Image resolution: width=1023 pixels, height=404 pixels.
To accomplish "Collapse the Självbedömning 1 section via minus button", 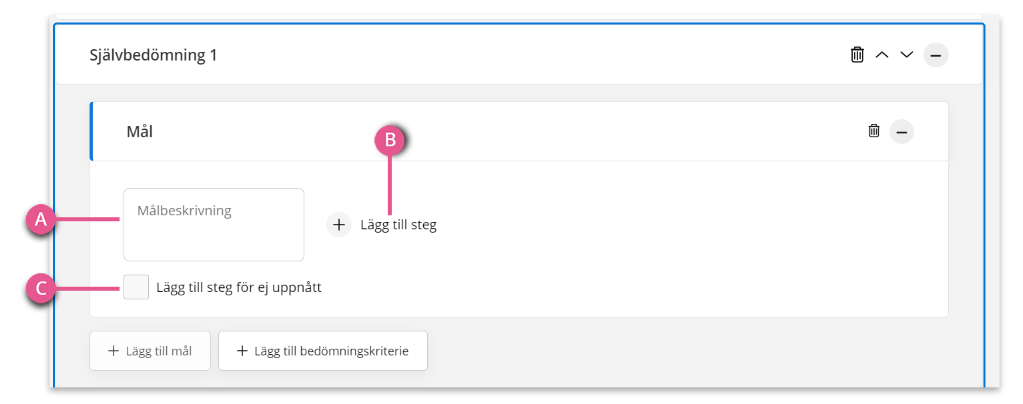I will click(936, 55).
